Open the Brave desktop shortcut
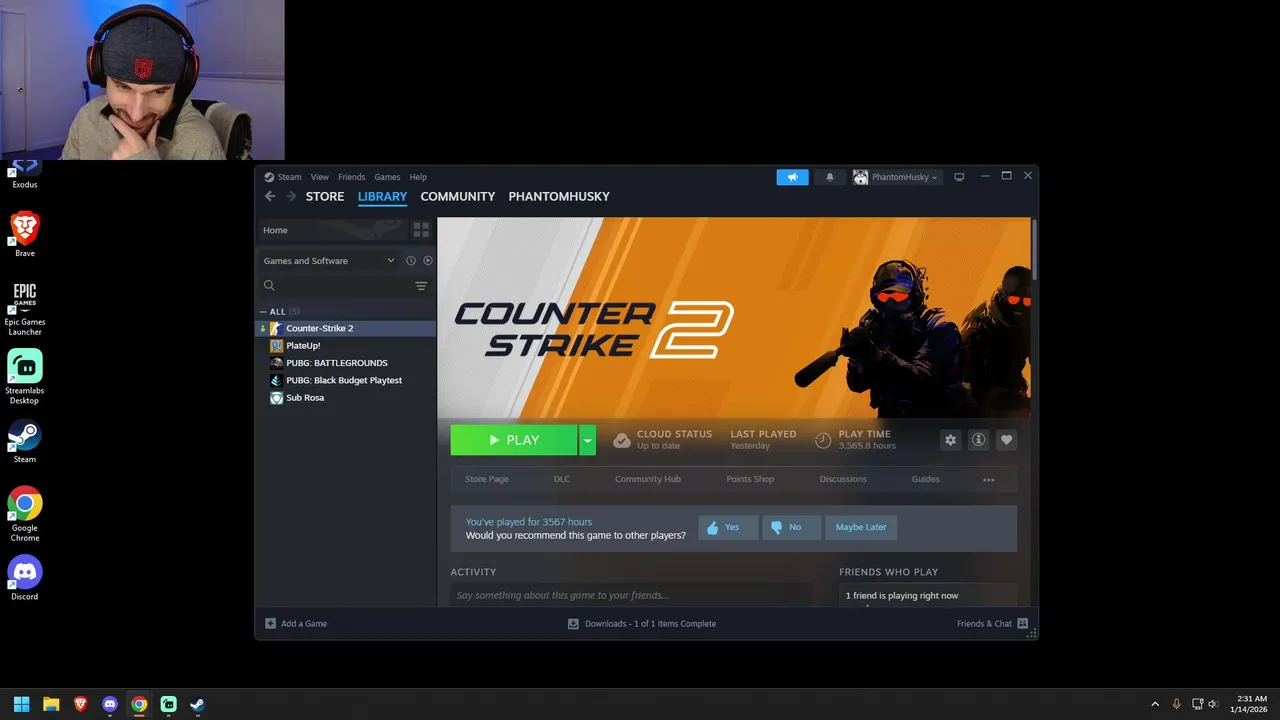Image resolution: width=1280 pixels, height=720 pixels. coord(25,234)
